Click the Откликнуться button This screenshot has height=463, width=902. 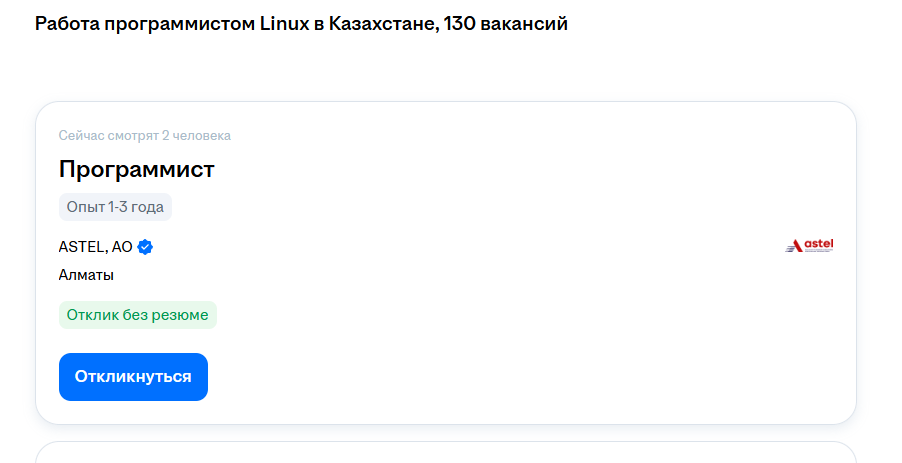tap(133, 377)
